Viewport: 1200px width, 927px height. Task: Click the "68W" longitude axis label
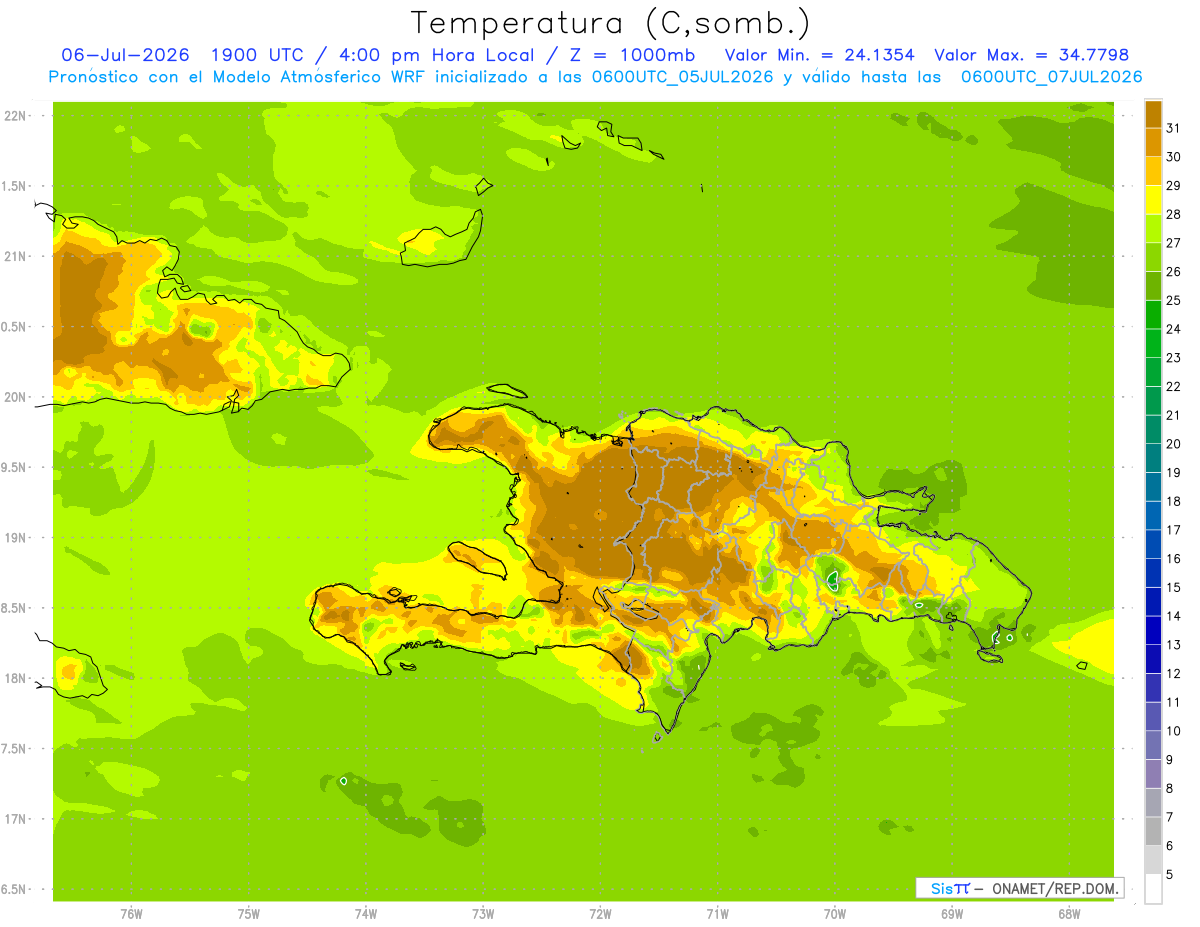click(x=1069, y=913)
